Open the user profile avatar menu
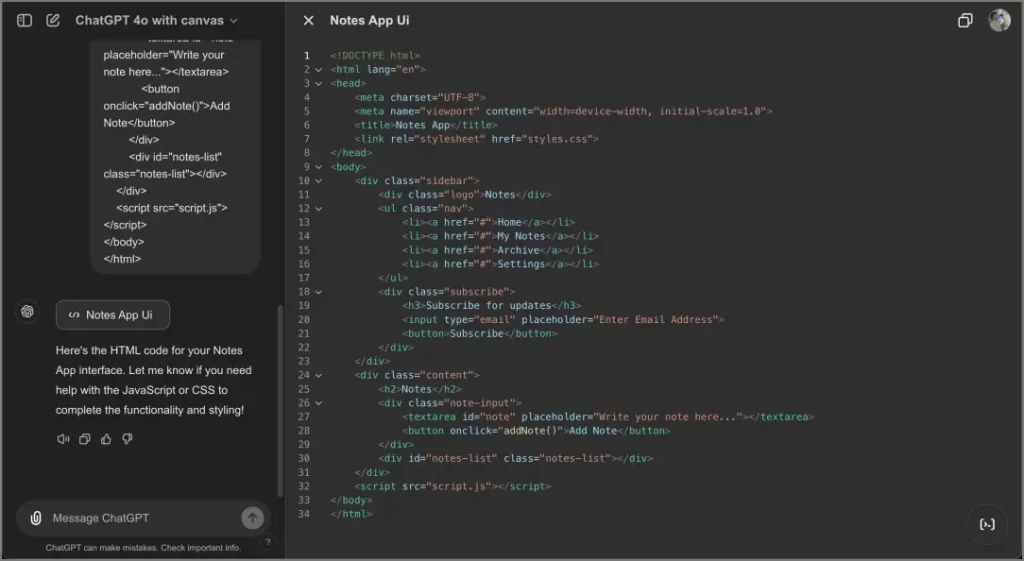Screen dimensions: 1024x561 (x=999, y=20)
